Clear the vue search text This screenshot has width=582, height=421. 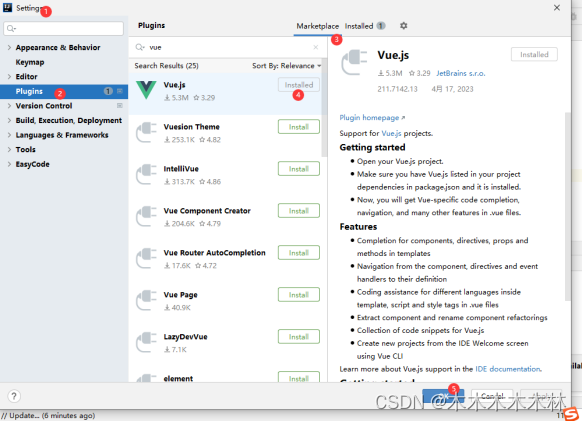pos(315,47)
